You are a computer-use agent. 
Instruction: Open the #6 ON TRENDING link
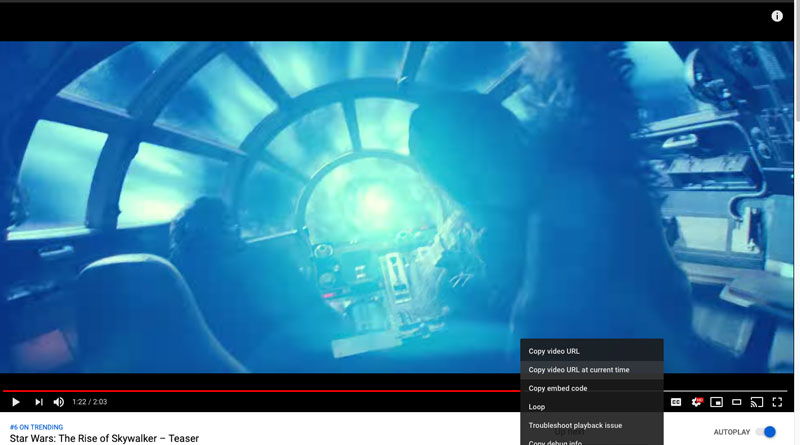click(36, 427)
